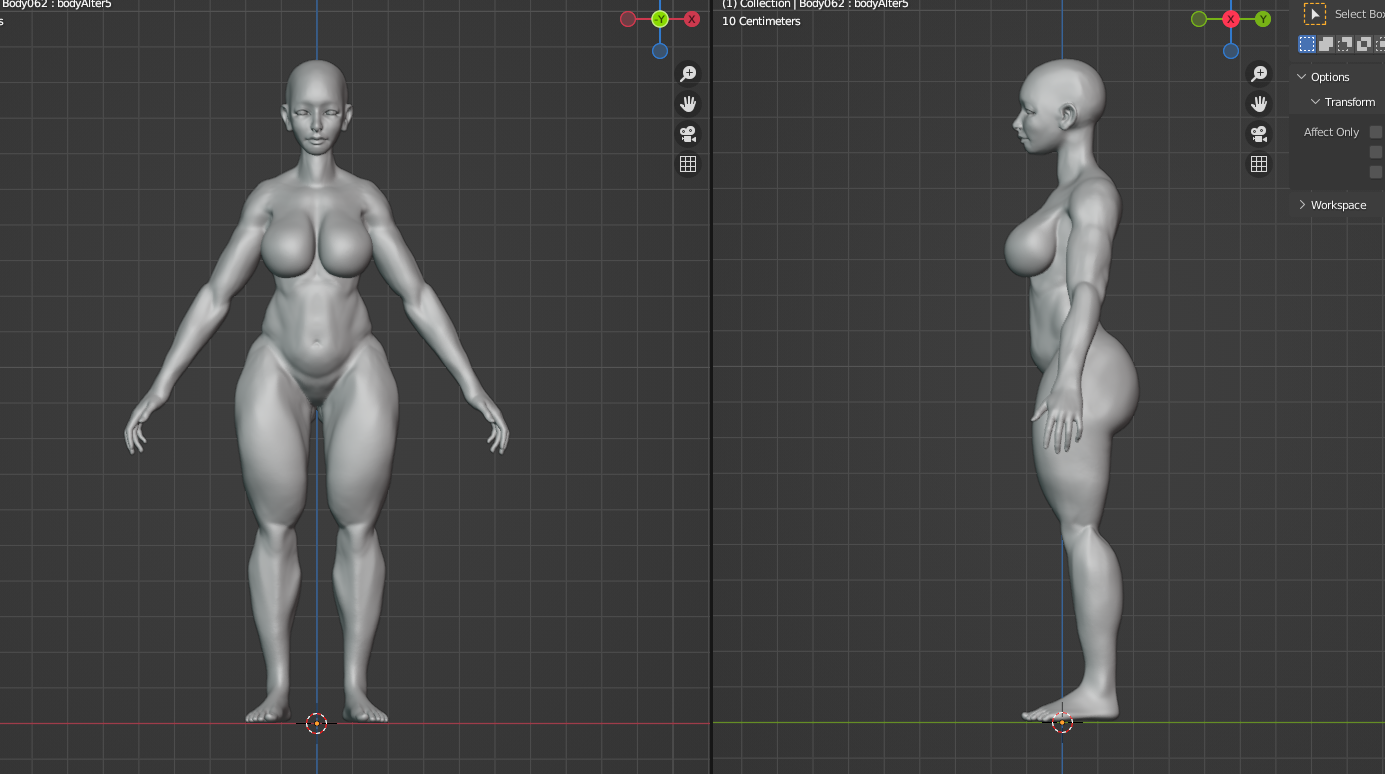This screenshot has height=774, width=1385.
Task: Toggle camera view in the right viewport
Action: tap(1259, 134)
